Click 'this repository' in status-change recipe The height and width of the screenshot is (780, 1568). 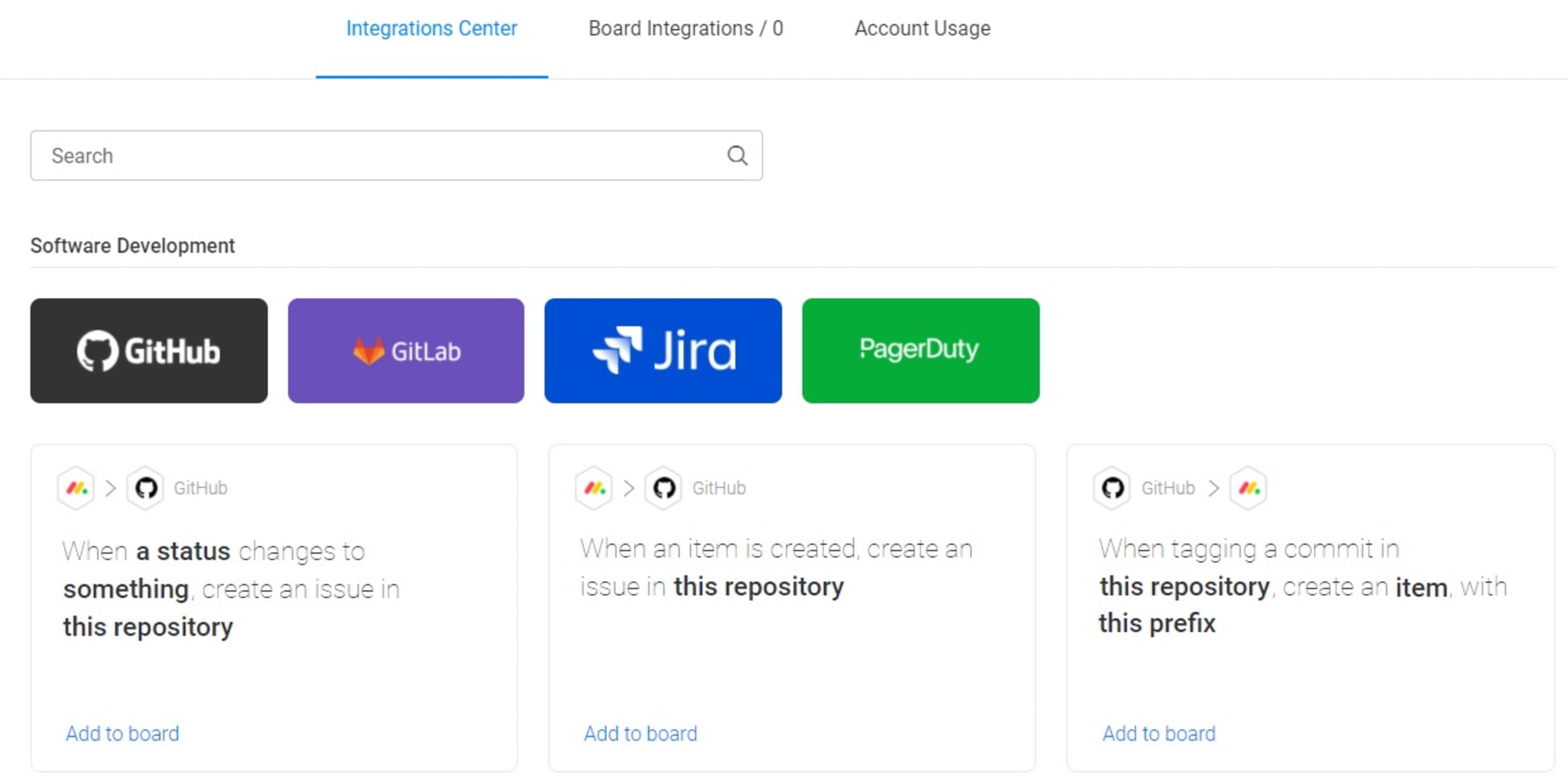148,627
